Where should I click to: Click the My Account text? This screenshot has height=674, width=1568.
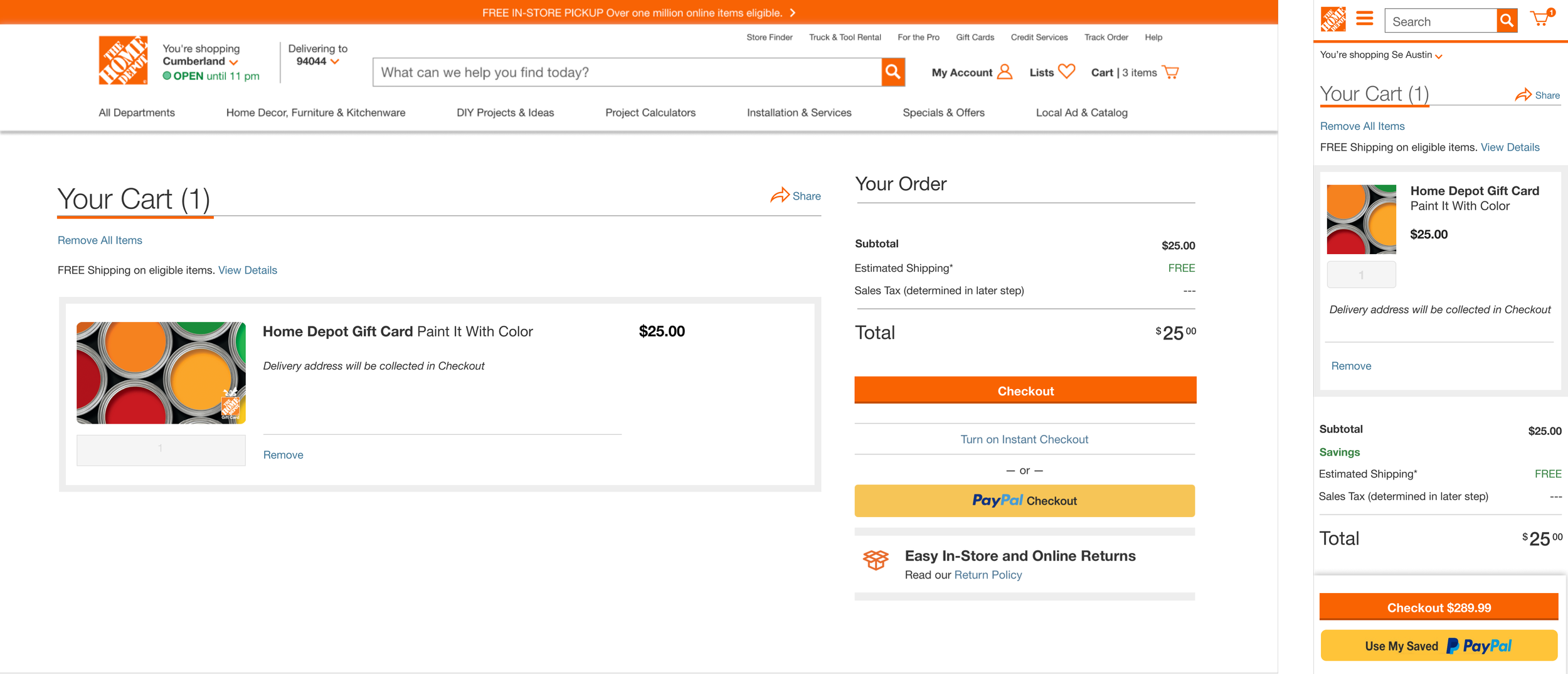pyautogui.click(x=961, y=72)
